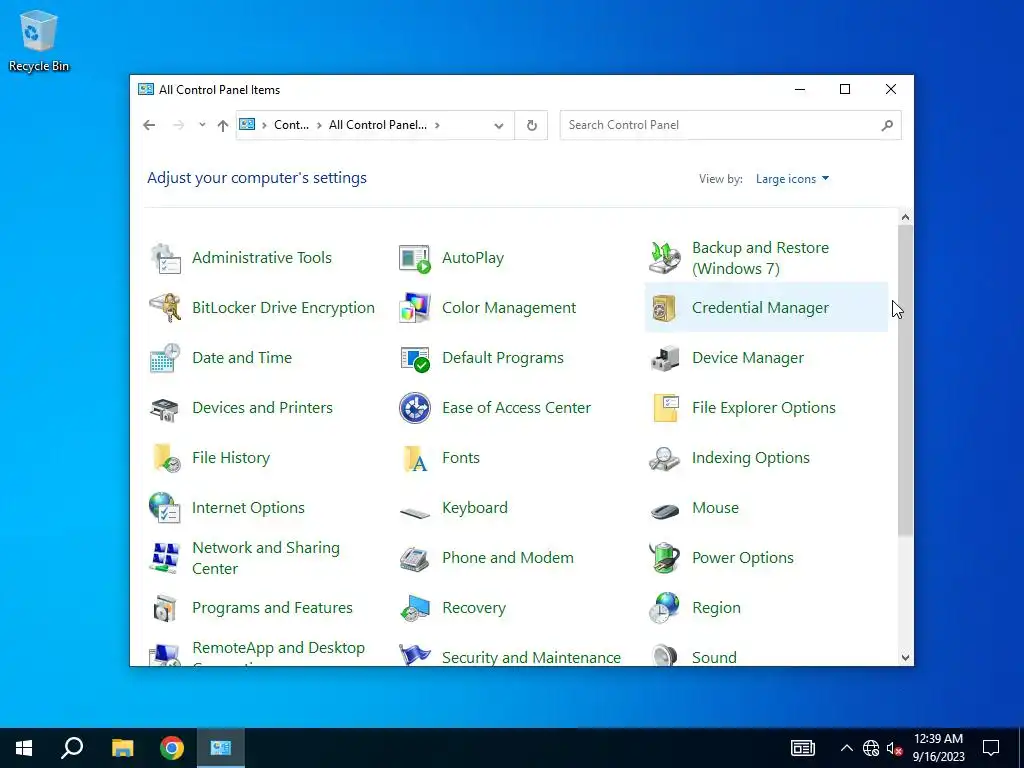Open the Credential Manager safe icon
Image resolution: width=1024 pixels, height=768 pixels.
pyautogui.click(x=665, y=308)
